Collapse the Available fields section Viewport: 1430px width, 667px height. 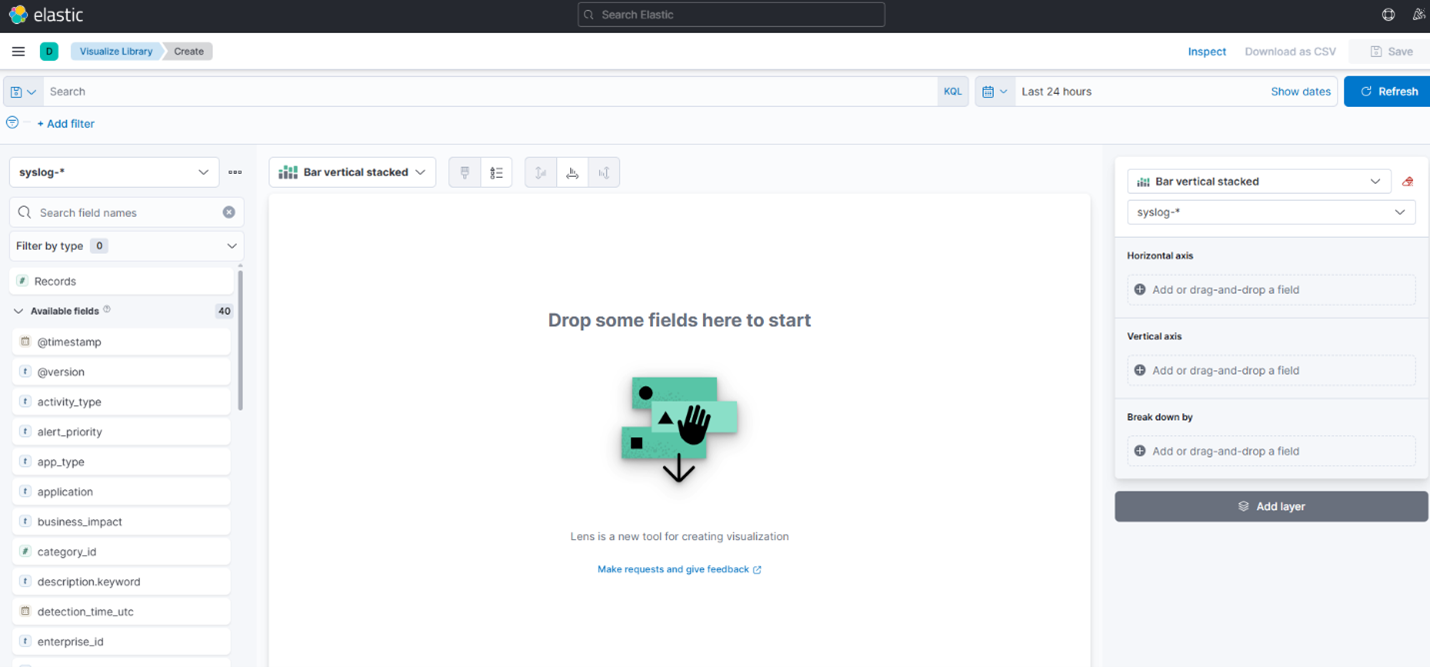click(18, 311)
